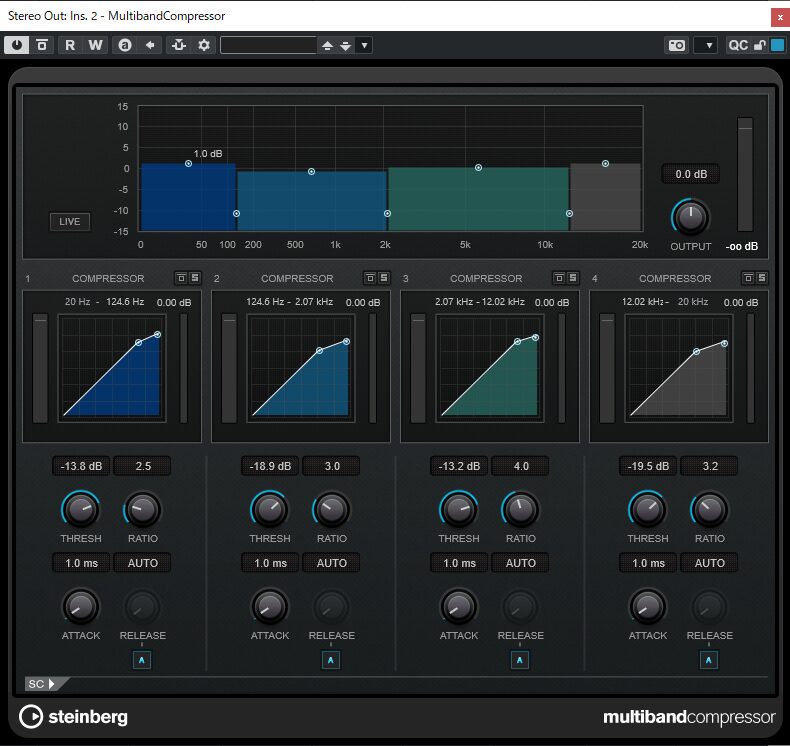Switch A/B setting comparison icon
The width and height of the screenshot is (790, 746).
125,45
